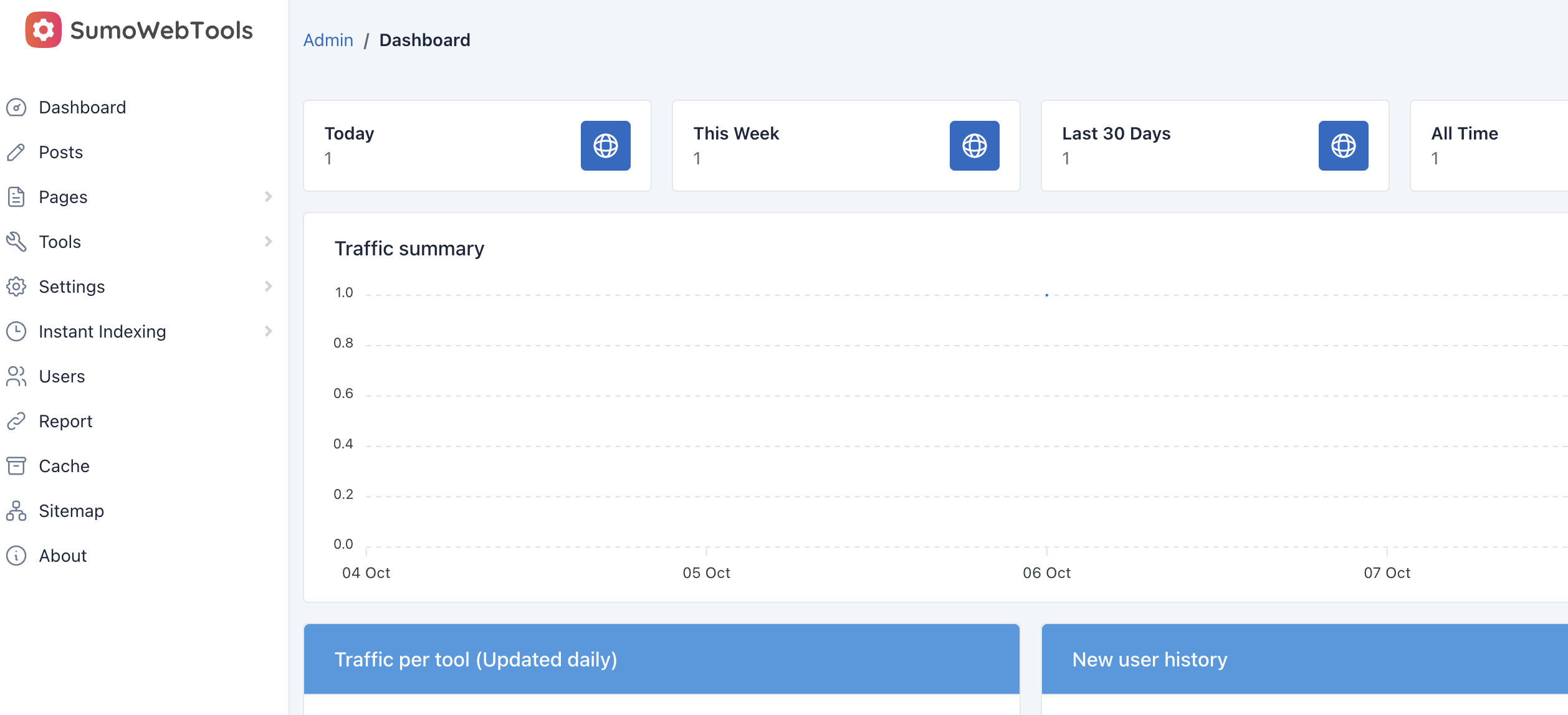1568x715 pixels.
Task: Click the 06 Oct axis label
Action: (1047, 573)
